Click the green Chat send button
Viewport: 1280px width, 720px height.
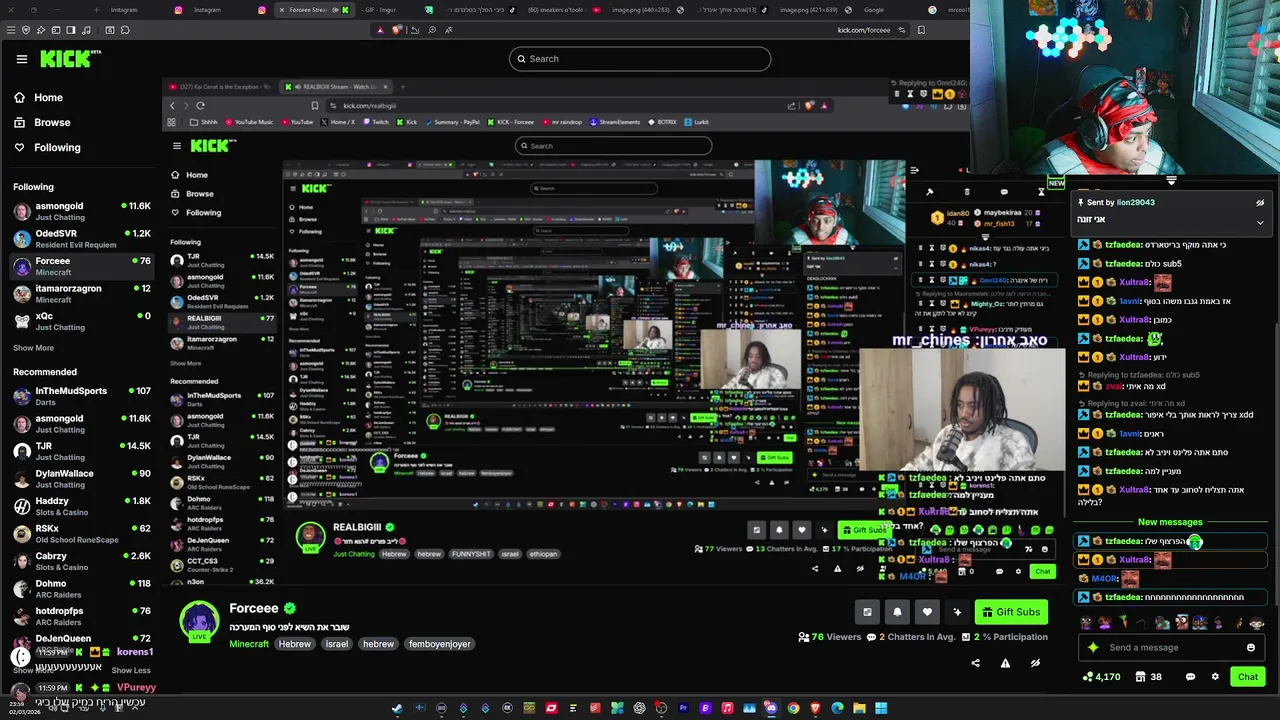tap(1247, 677)
